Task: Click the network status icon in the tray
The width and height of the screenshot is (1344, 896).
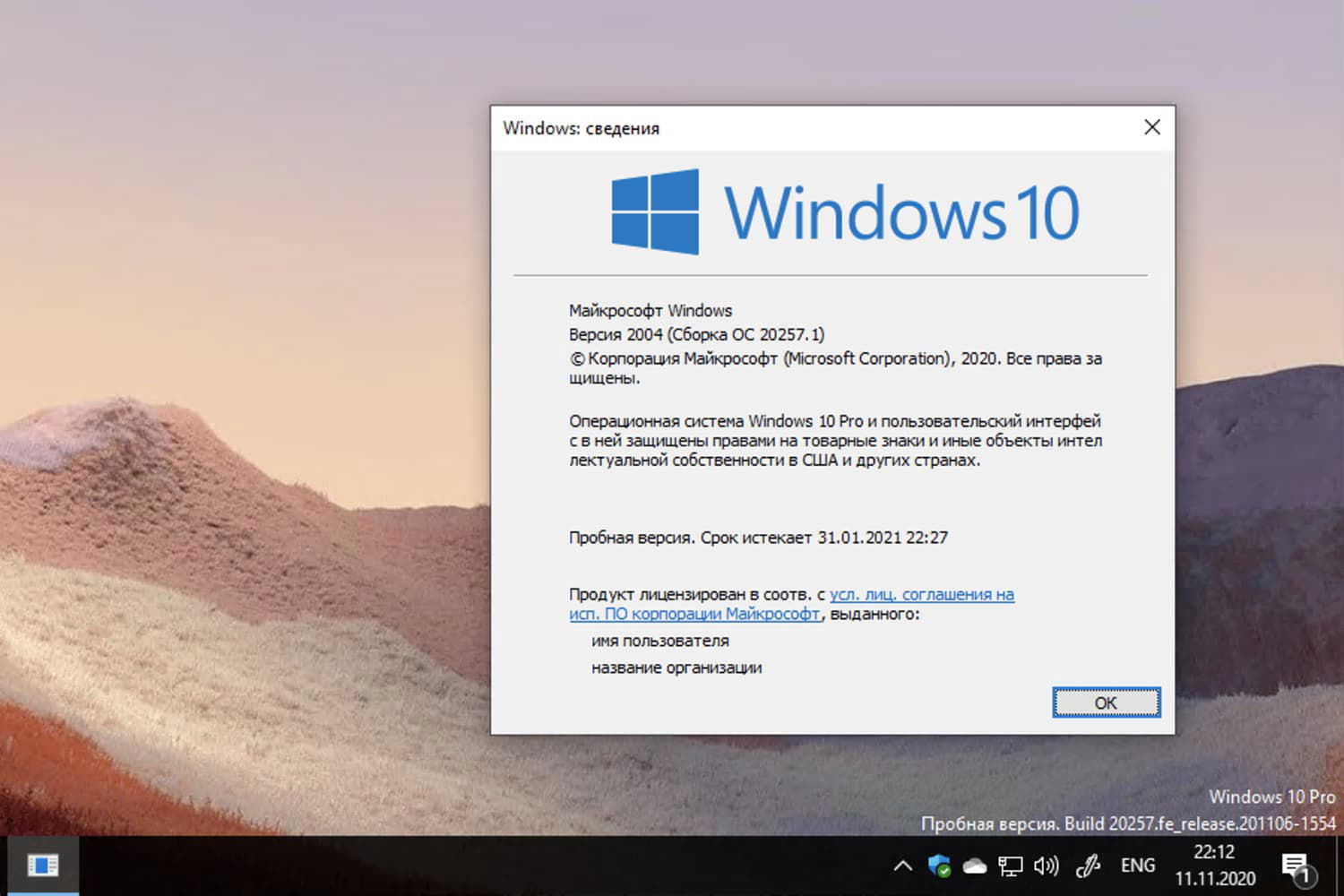Action: (1011, 866)
